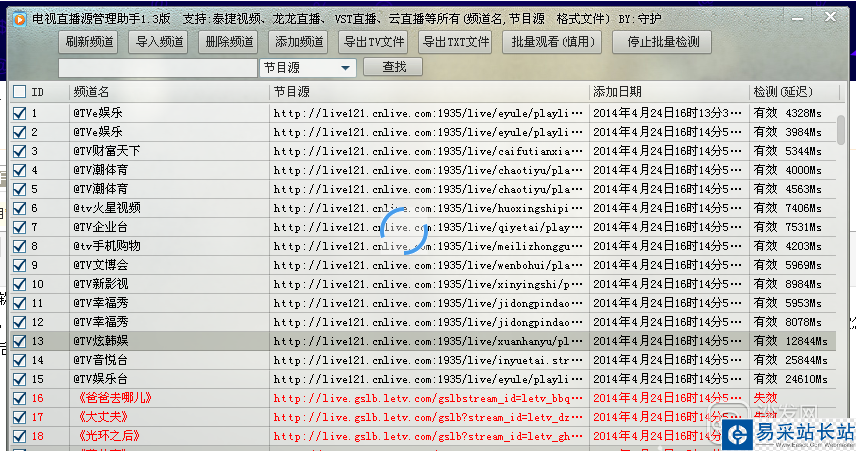
Task: Select channel name @TV炫韩娱
Action: (100, 341)
